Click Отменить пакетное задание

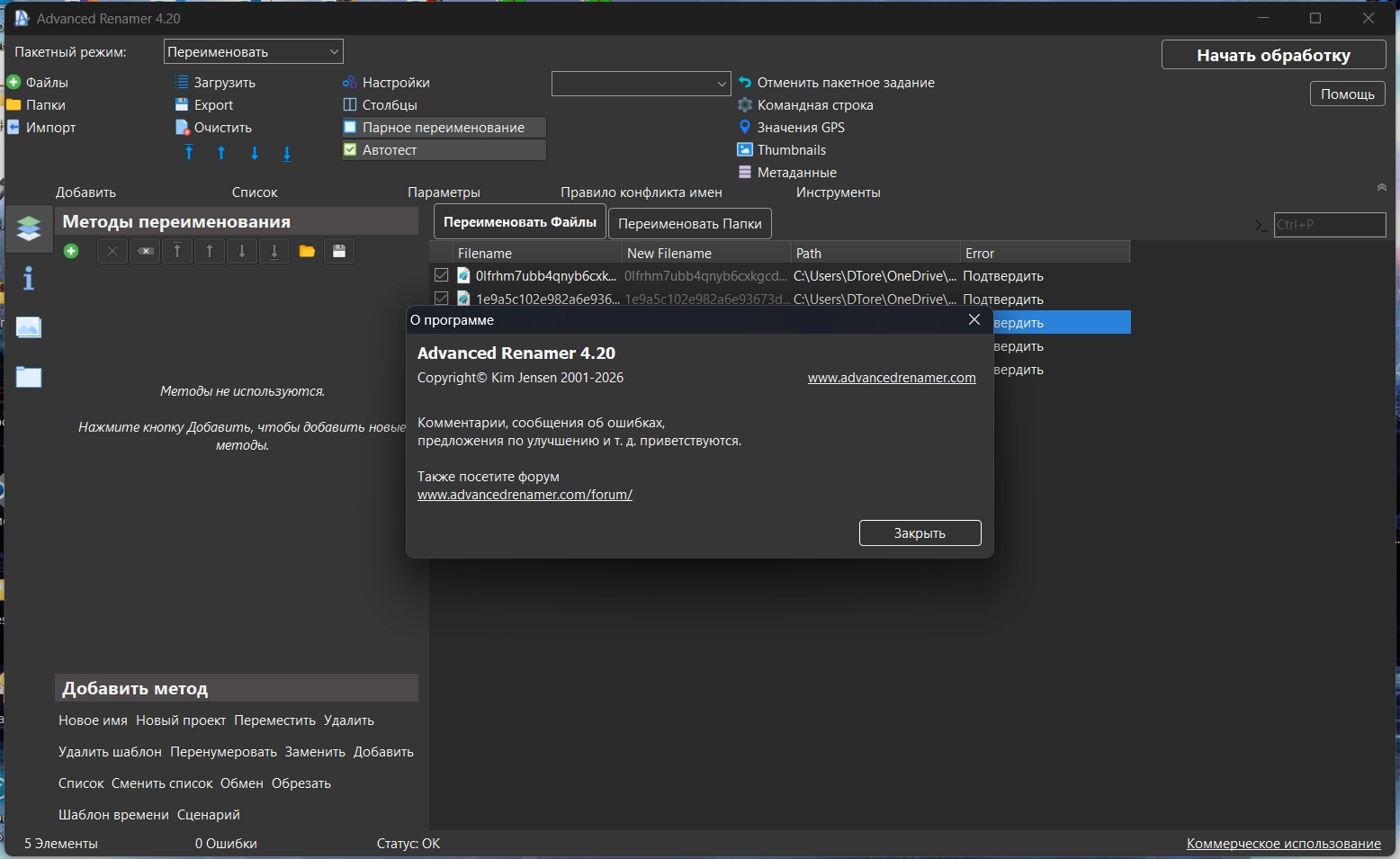(836, 83)
